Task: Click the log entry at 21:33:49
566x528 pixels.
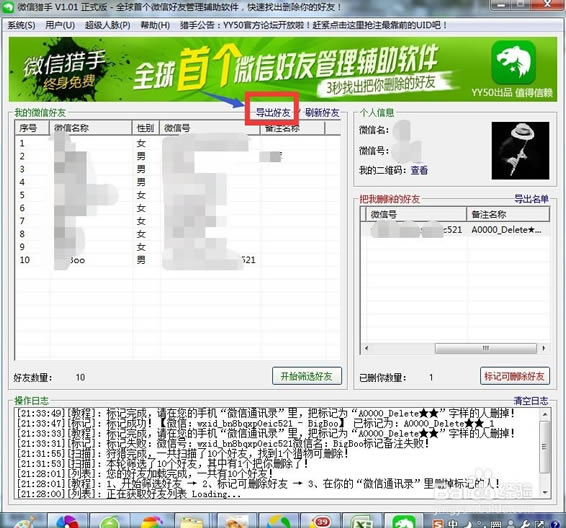Action: point(266,413)
